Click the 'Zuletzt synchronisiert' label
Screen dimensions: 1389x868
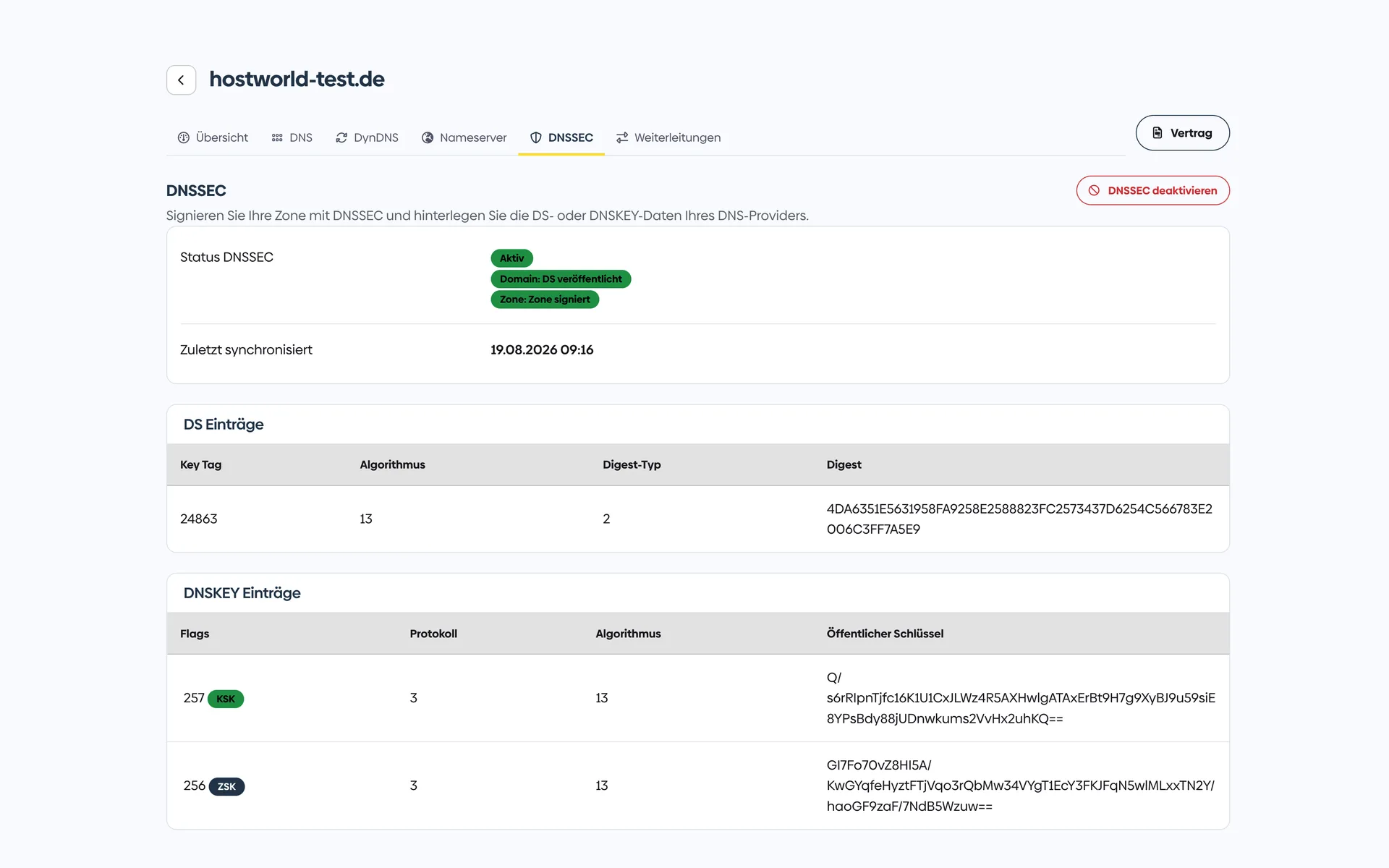coord(246,350)
